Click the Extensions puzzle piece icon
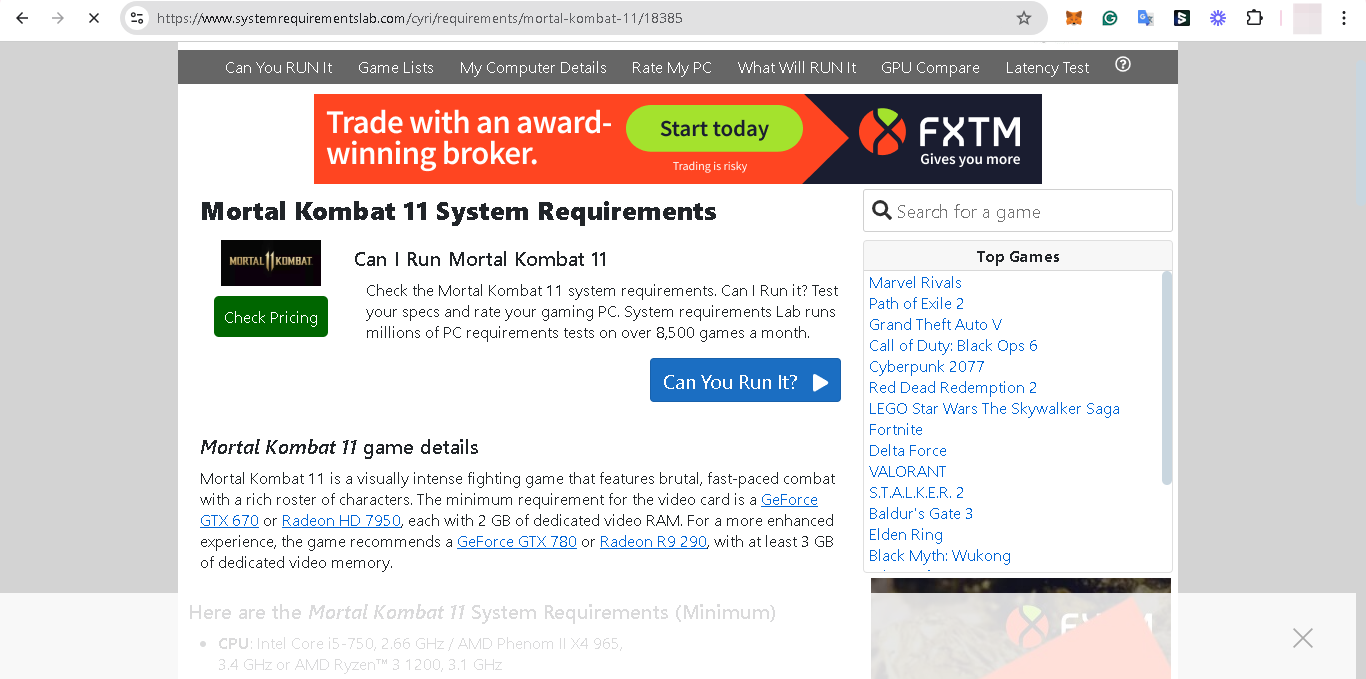Viewport: 1366px width, 679px height. pos(1254,18)
